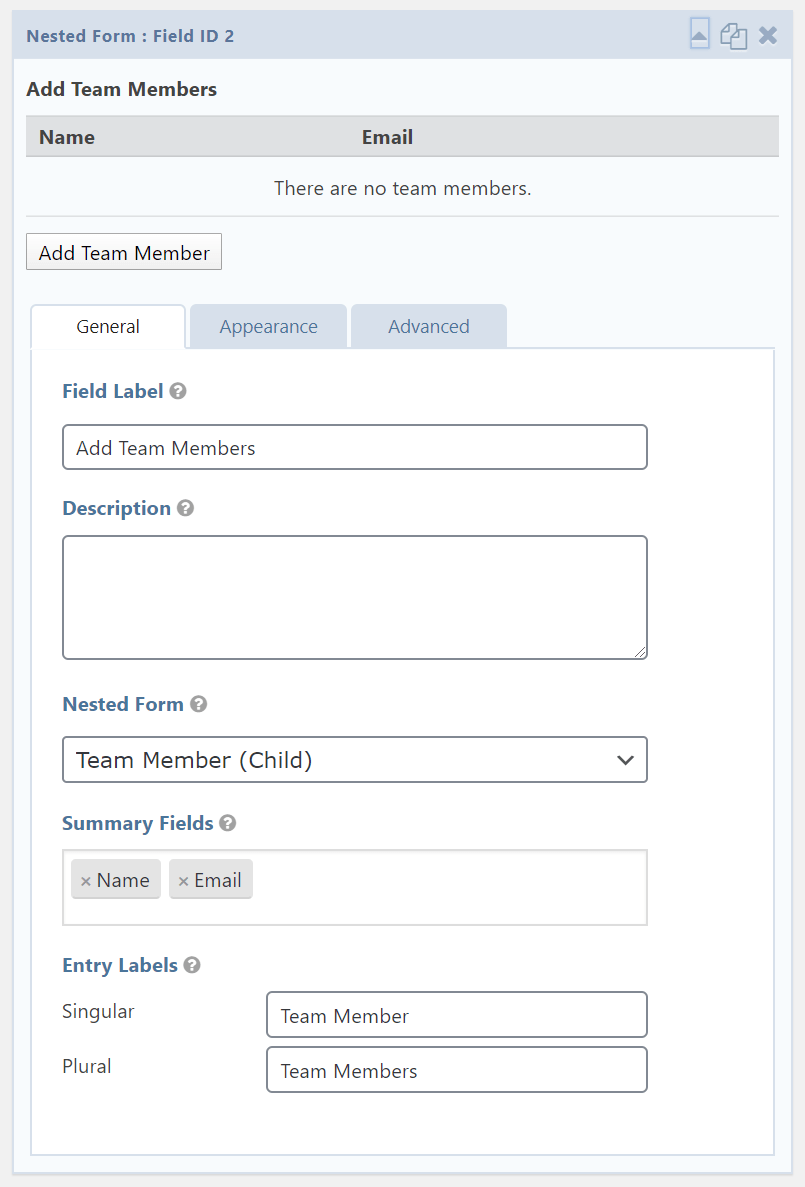The width and height of the screenshot is (805, 1187).
Task: Show help tooltip for Field Label
Action: tap(178, 391)
